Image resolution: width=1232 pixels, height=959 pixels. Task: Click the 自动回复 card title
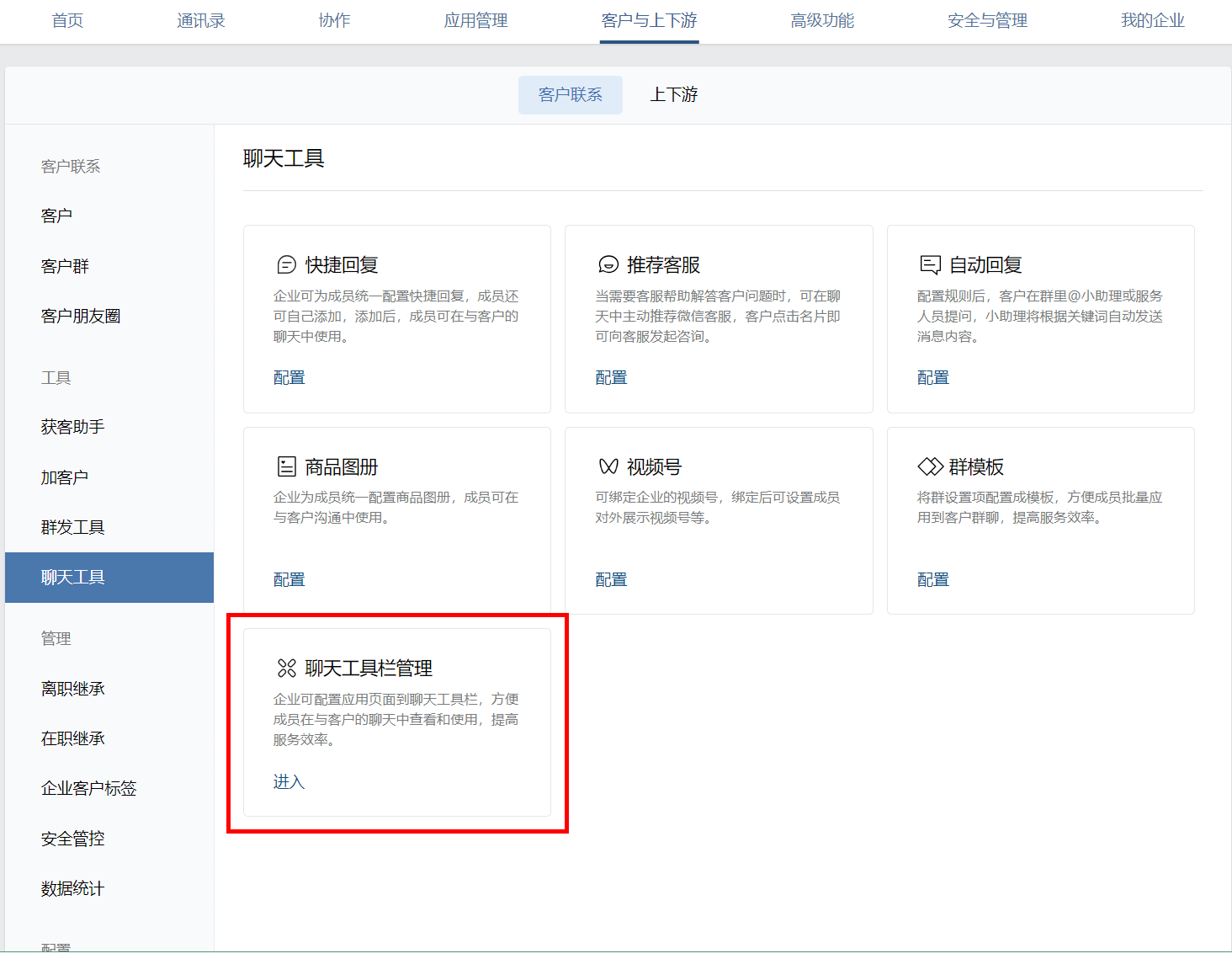click(x=985, y=265)
